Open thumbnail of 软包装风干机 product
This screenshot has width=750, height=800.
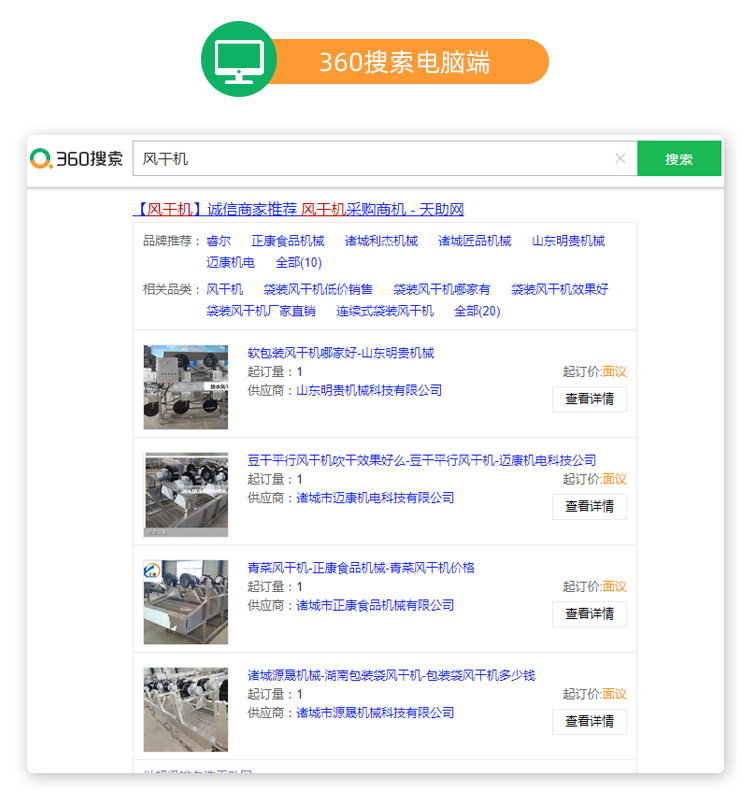coord(186,387)
